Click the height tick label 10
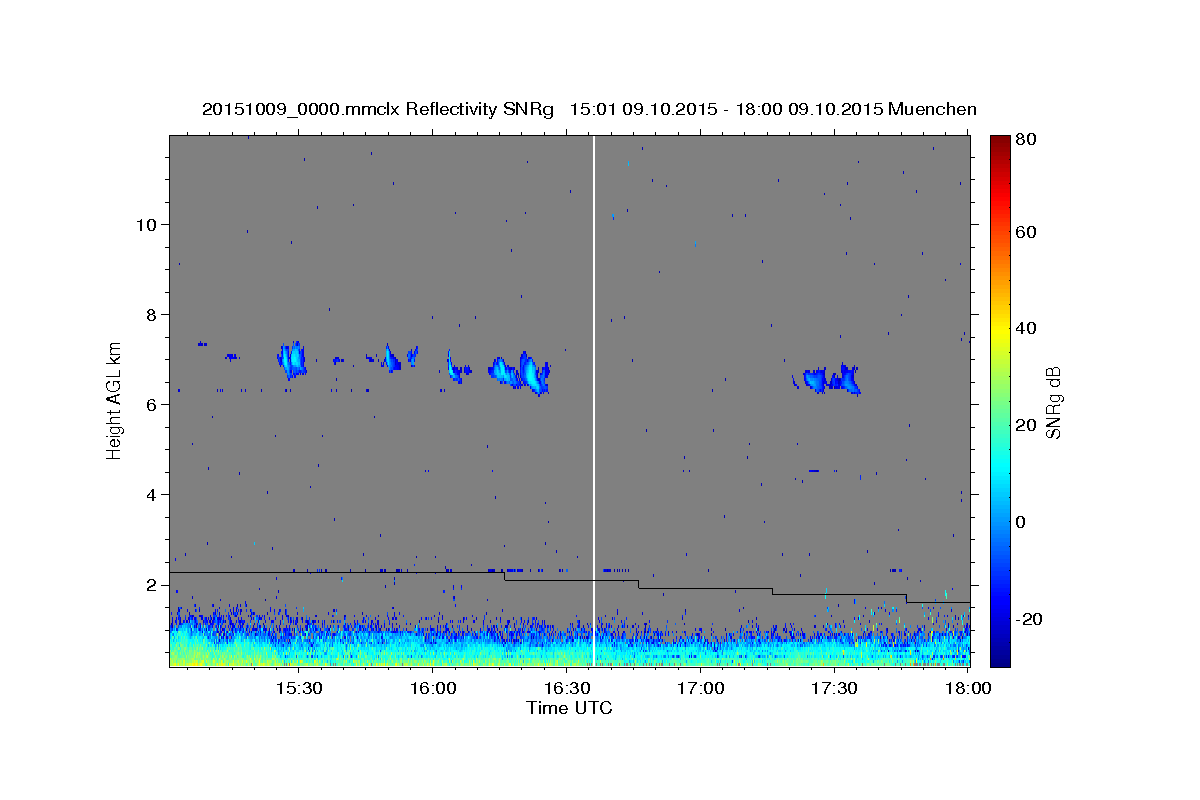Viewport: 1200px width, 800px height. coord(145,224)
